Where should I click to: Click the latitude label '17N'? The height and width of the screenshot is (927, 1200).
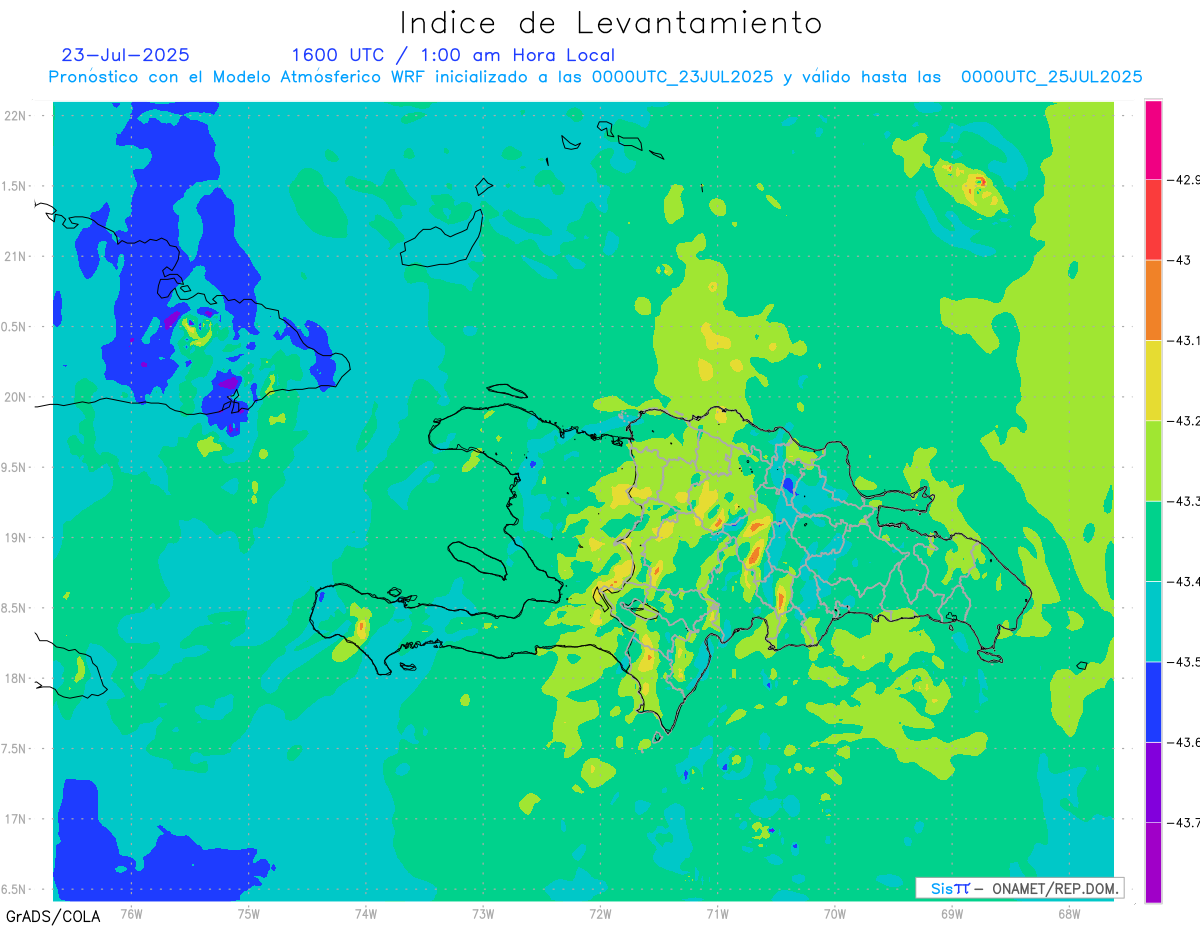click(14, 820)
